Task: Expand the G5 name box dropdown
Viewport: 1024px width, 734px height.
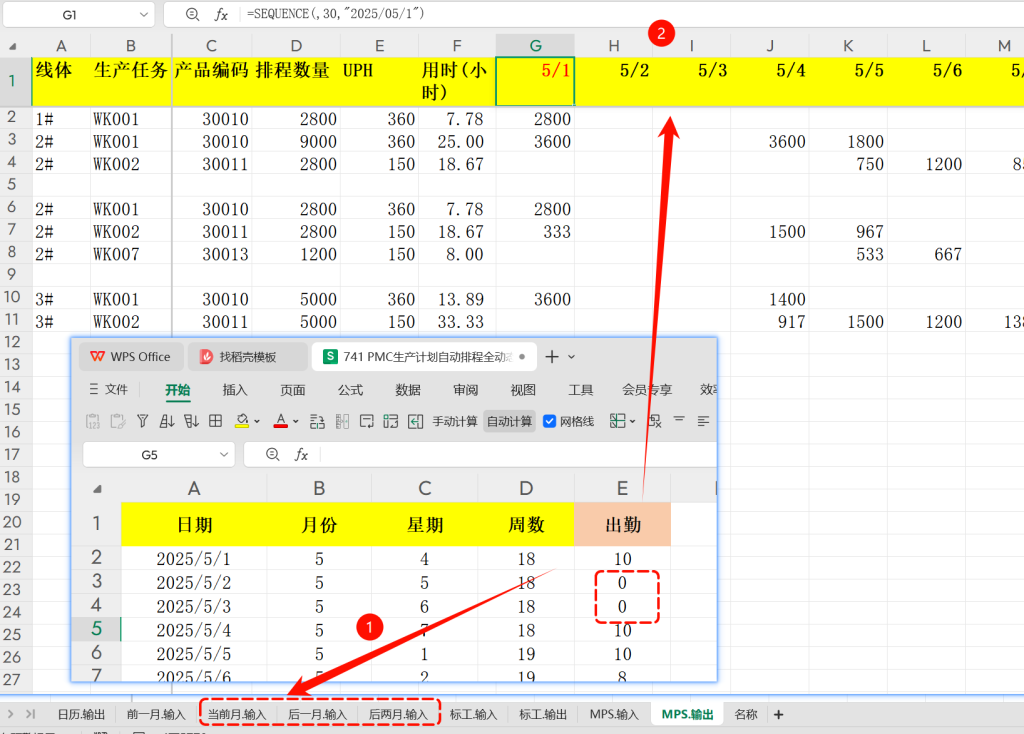Action: [223, 455]
